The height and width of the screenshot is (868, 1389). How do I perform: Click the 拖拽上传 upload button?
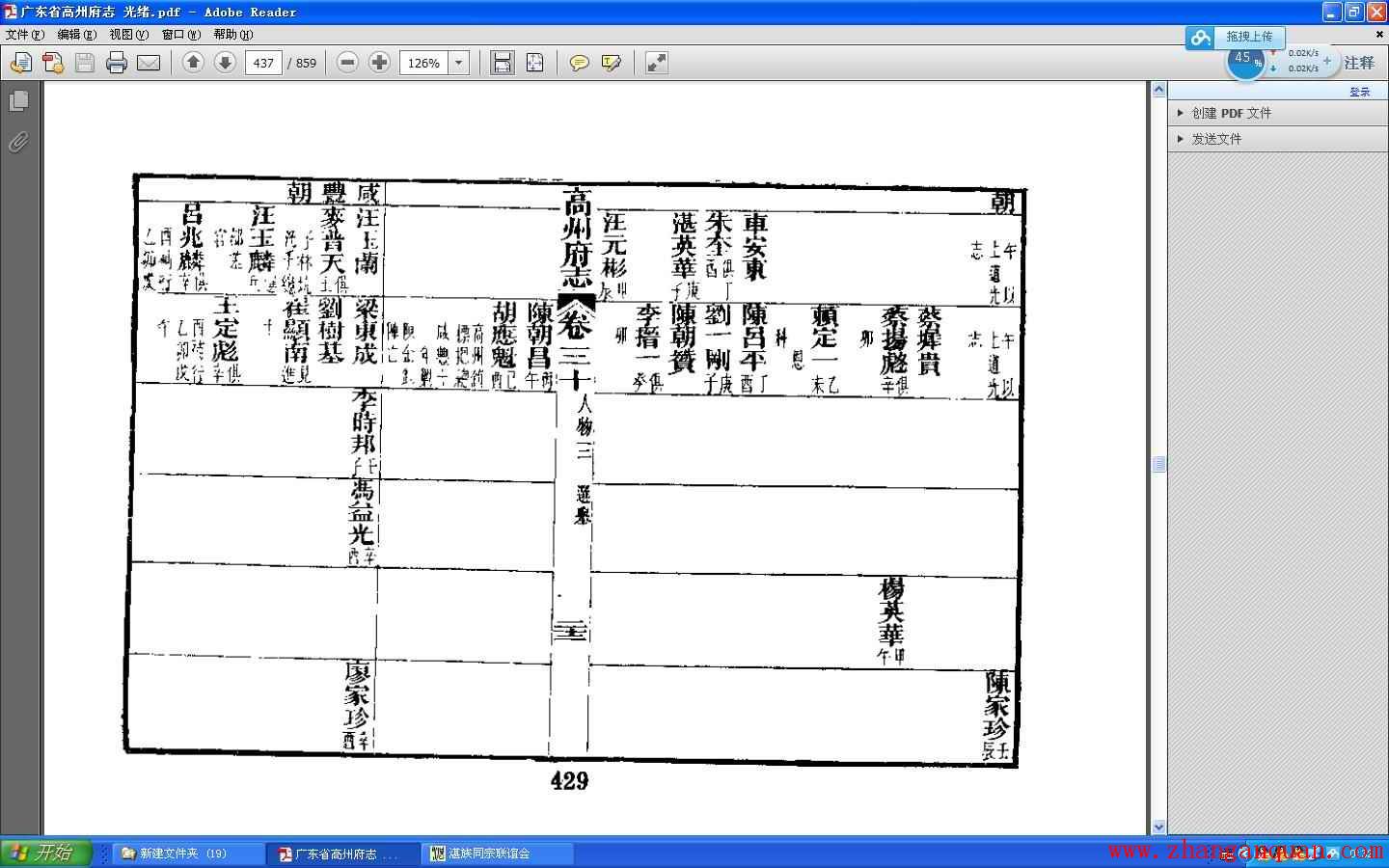pos(1249,37)
